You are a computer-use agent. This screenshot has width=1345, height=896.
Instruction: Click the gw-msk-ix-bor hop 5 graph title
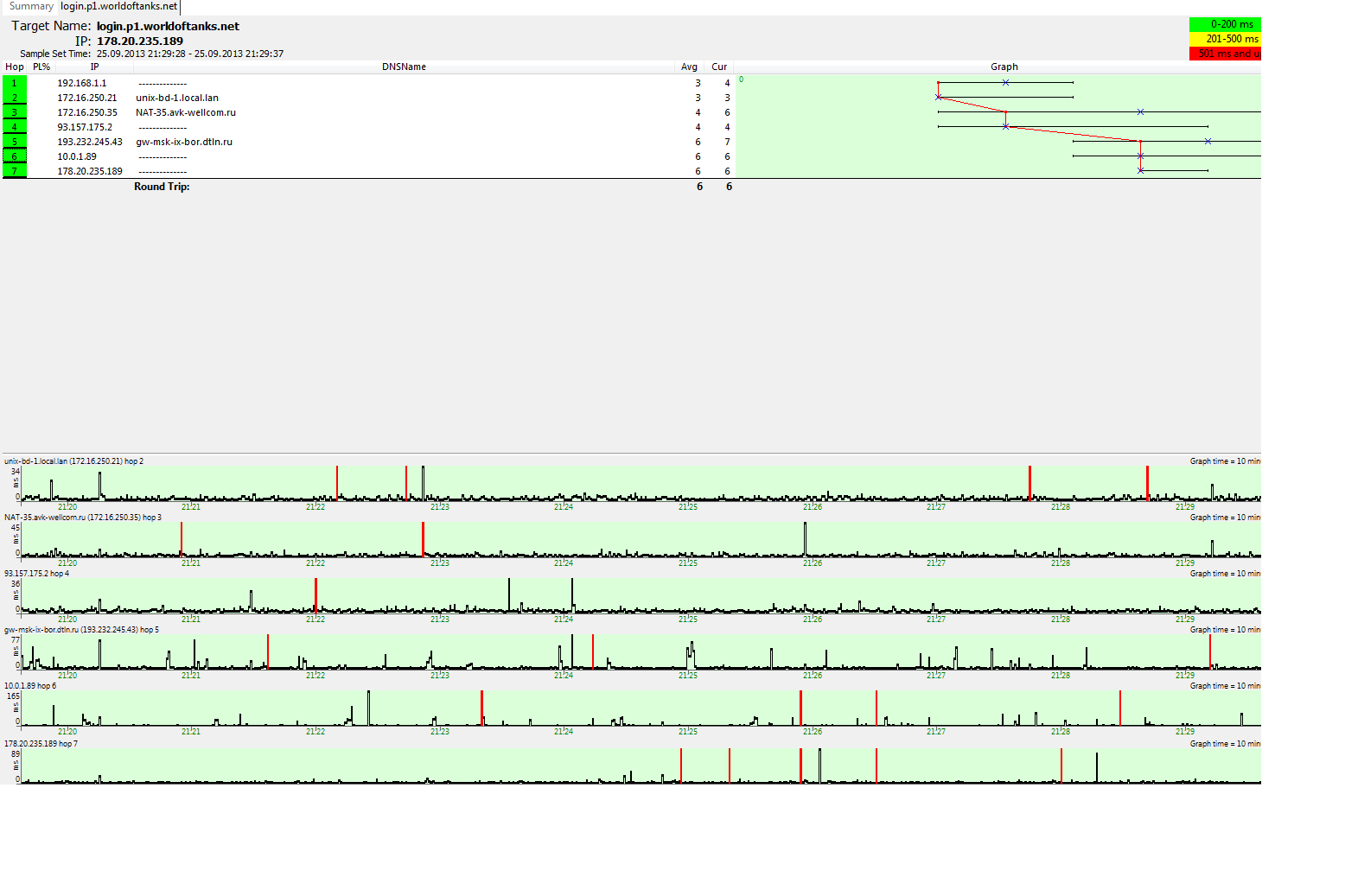(x=82, y=630)
